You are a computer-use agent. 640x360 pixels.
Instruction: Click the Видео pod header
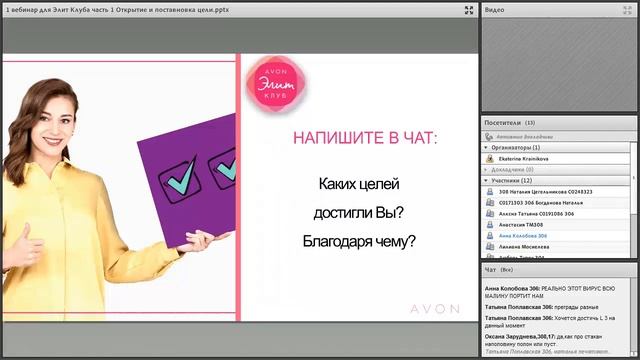point(559,10)
